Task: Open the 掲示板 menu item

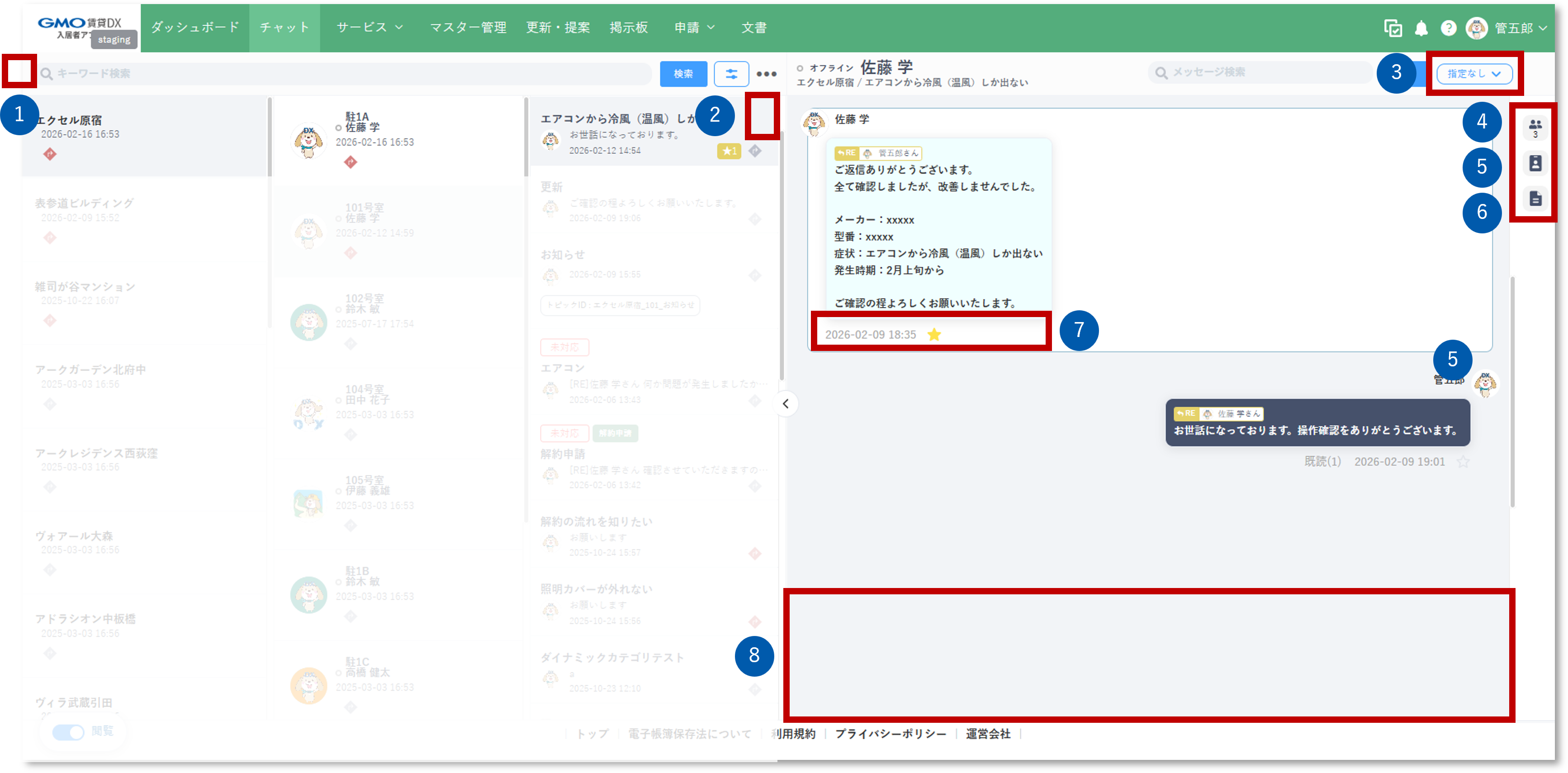Action: click(x=629, y=28)
